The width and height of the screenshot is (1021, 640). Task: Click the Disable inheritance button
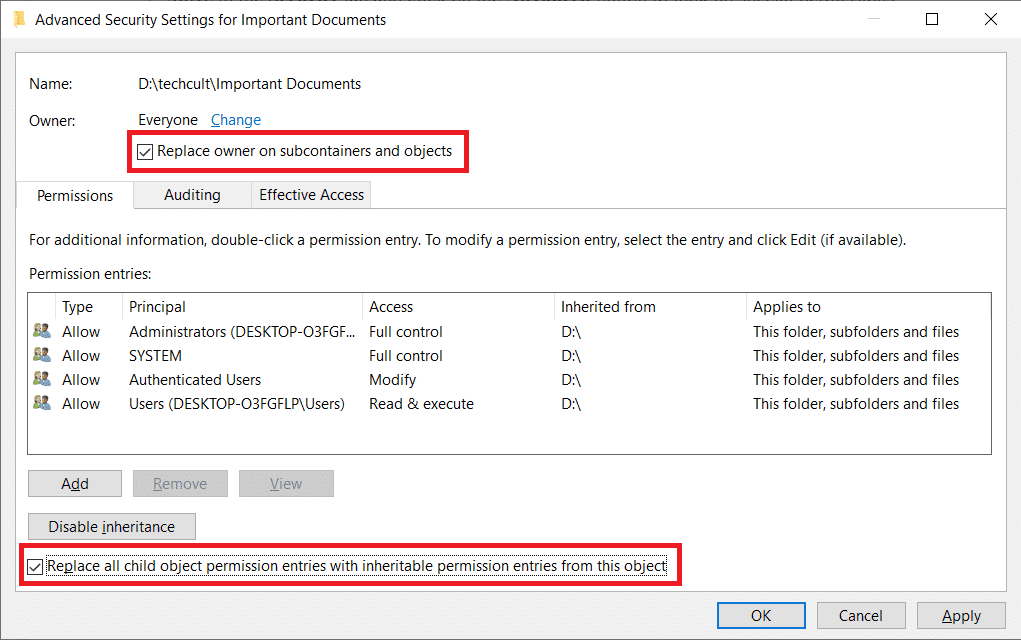tap(111, 527)
